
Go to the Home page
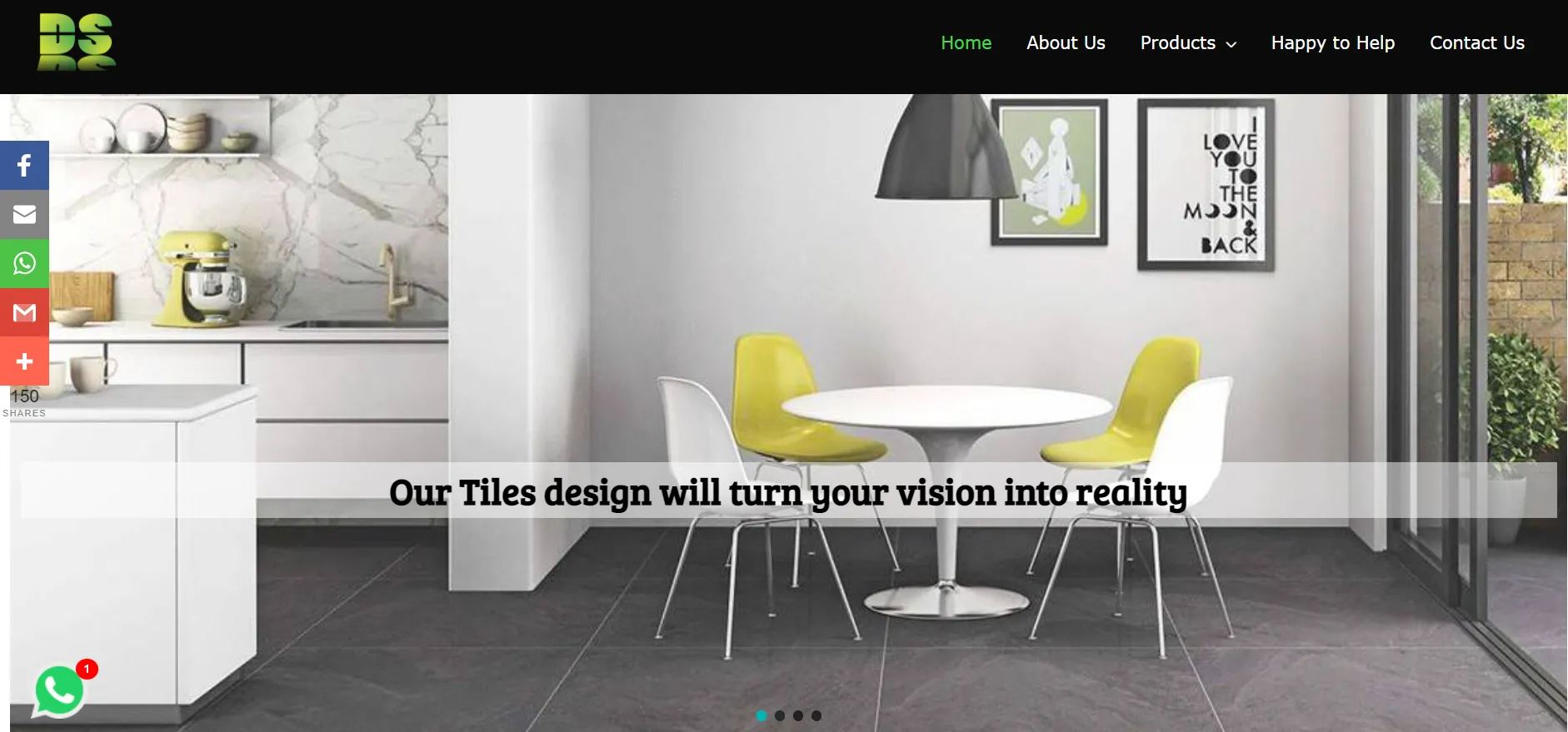coord(966,42)
